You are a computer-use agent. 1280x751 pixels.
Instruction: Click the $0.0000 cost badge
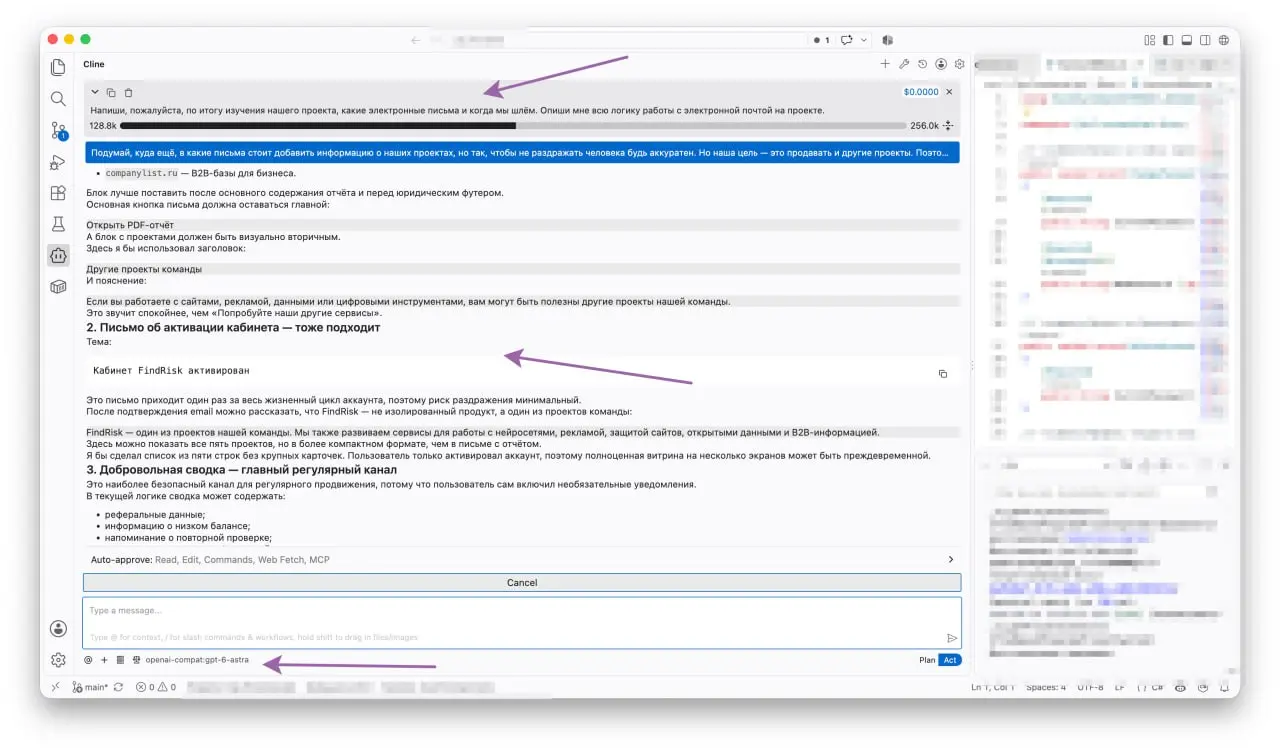tap(921, 91)
